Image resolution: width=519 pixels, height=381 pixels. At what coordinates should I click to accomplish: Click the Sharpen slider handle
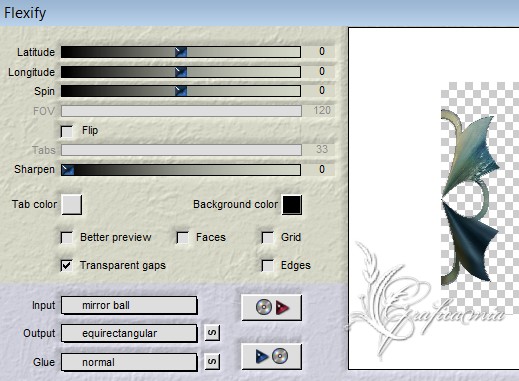(68, 170)
